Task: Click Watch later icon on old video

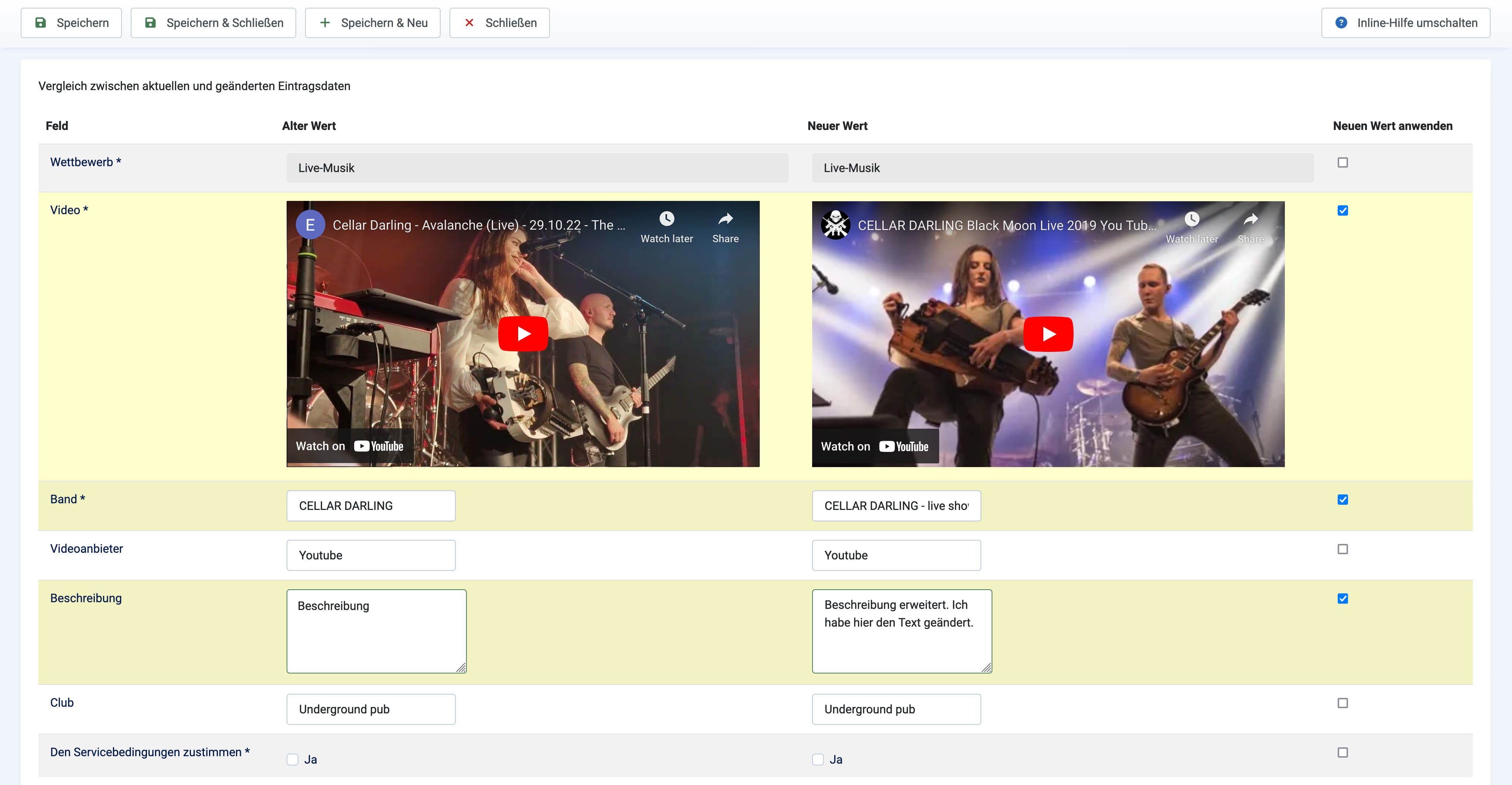Action: pyautogui.click(x=667, y=219)
